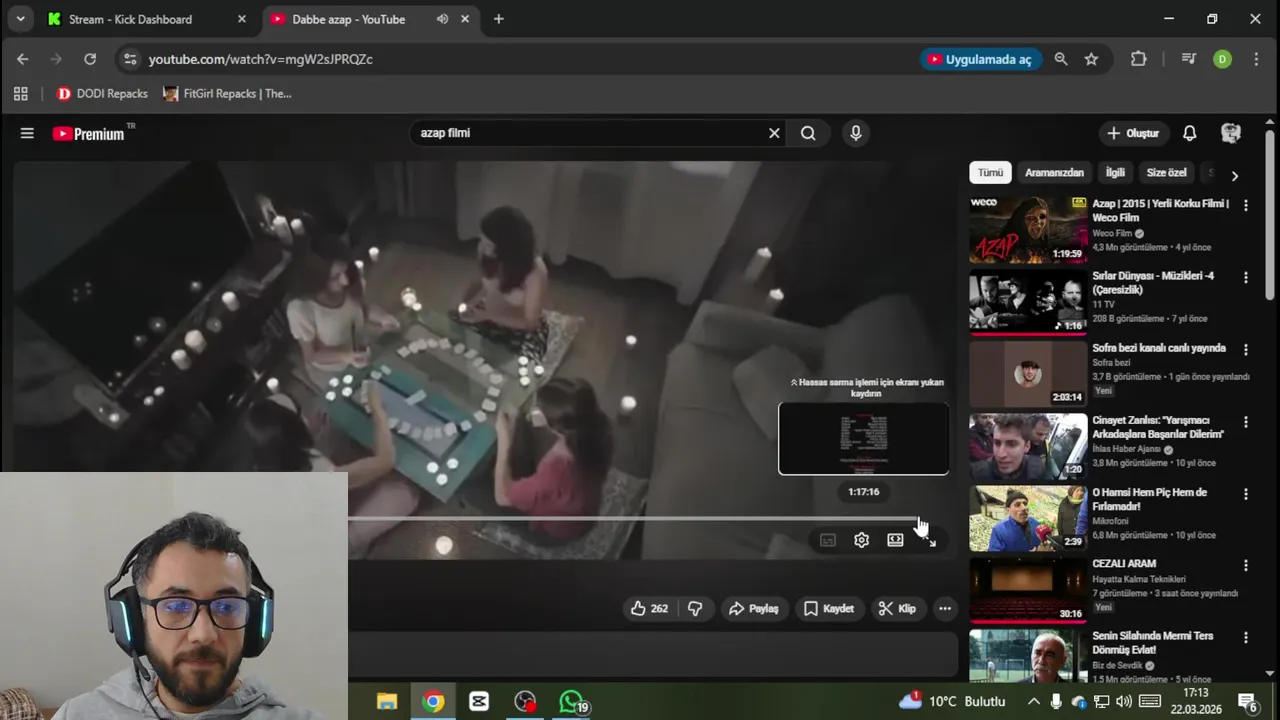Open weather widget 10°C Bulutlu
Image resolution: width=1280 pixels, height=720 pixels.
[x=953, y=702]
